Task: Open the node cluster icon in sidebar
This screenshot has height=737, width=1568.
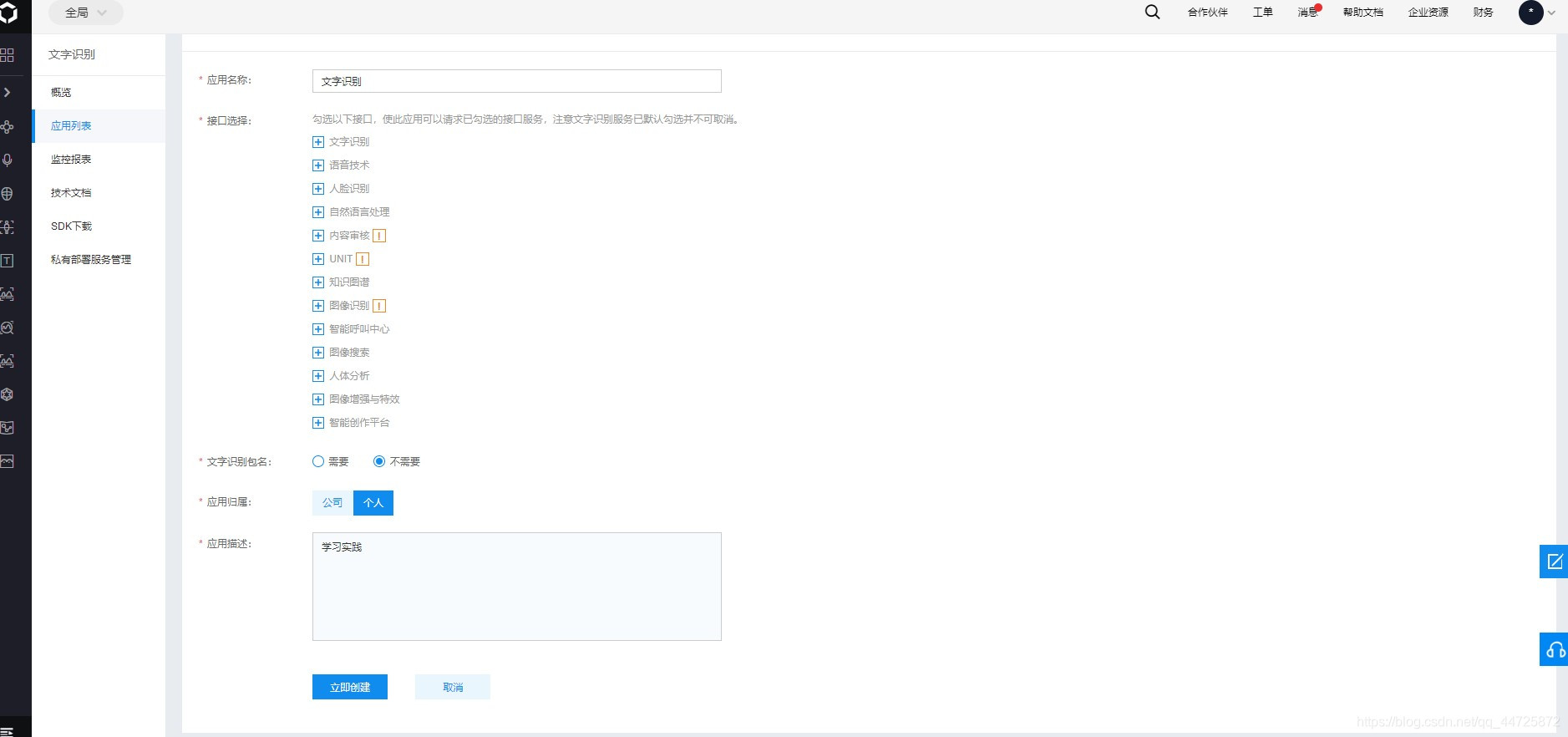Action: (x=7, y=127)
